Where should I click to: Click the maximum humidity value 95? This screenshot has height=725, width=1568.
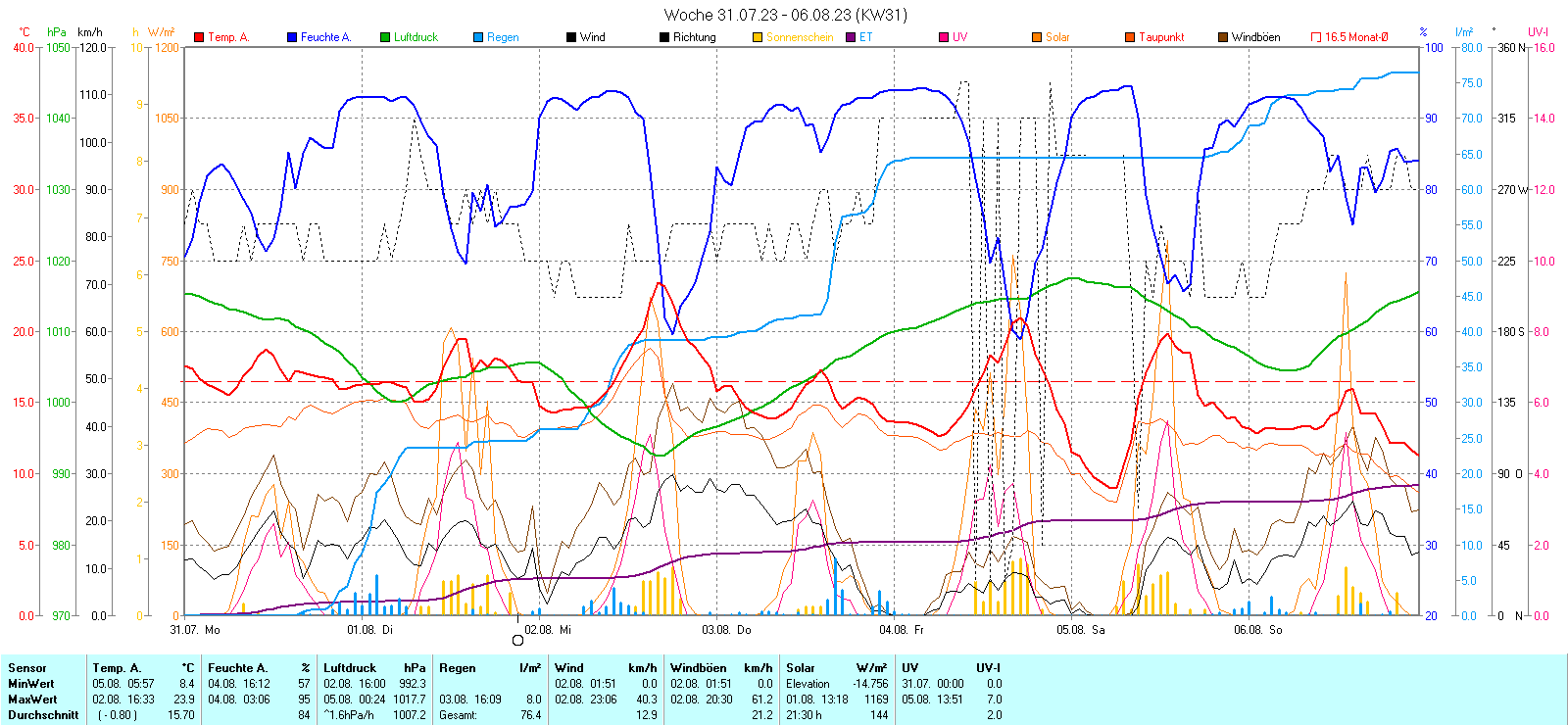(x=304, y=700)
